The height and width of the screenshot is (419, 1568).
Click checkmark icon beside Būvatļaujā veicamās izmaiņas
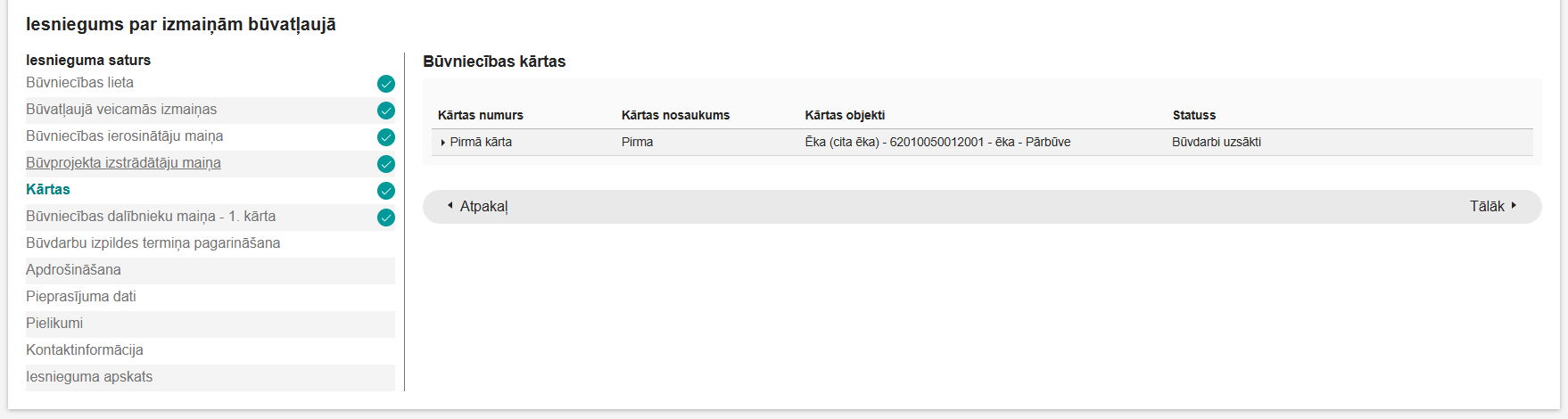[386, 111]
